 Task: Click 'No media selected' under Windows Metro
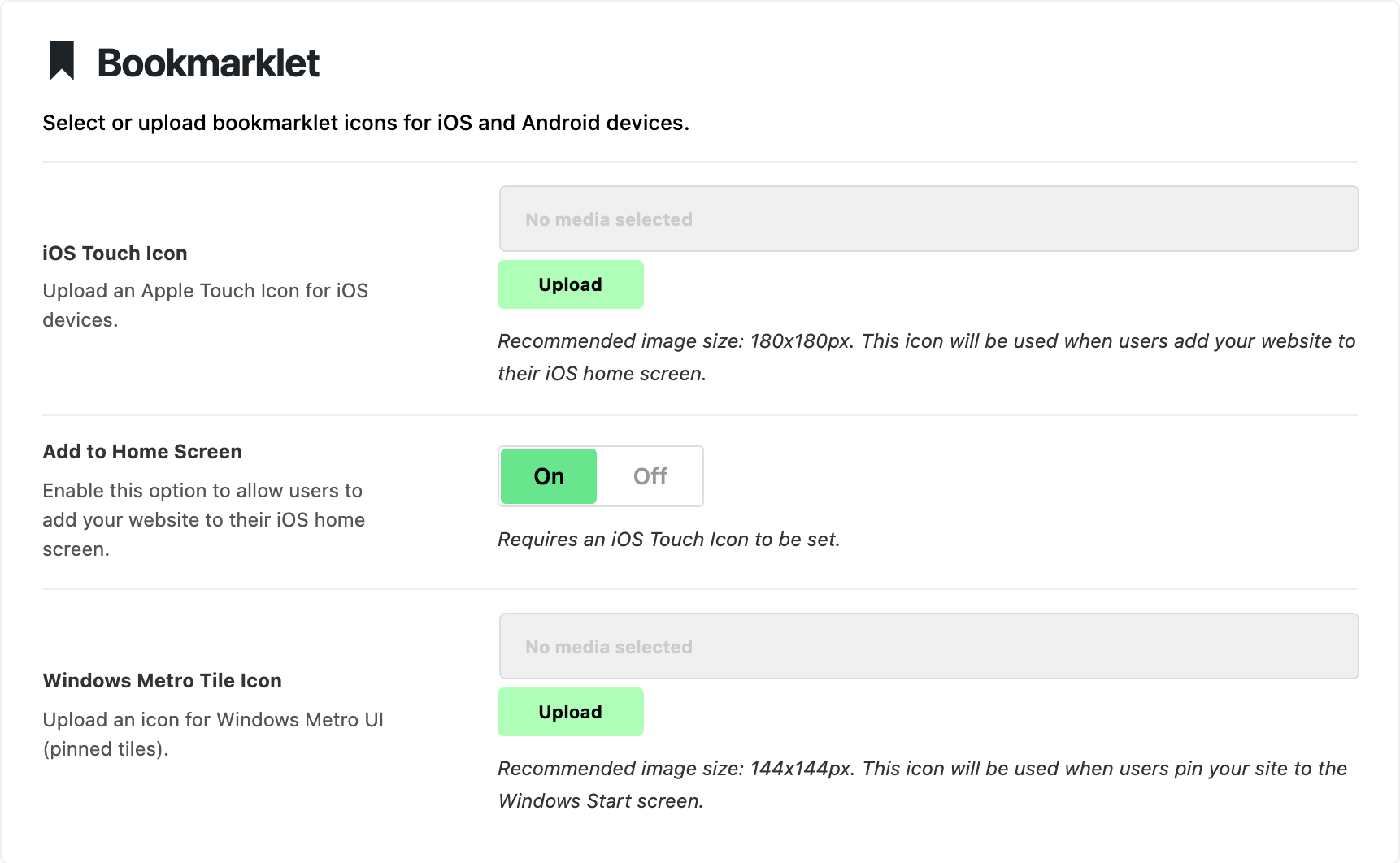coord(609,647)
